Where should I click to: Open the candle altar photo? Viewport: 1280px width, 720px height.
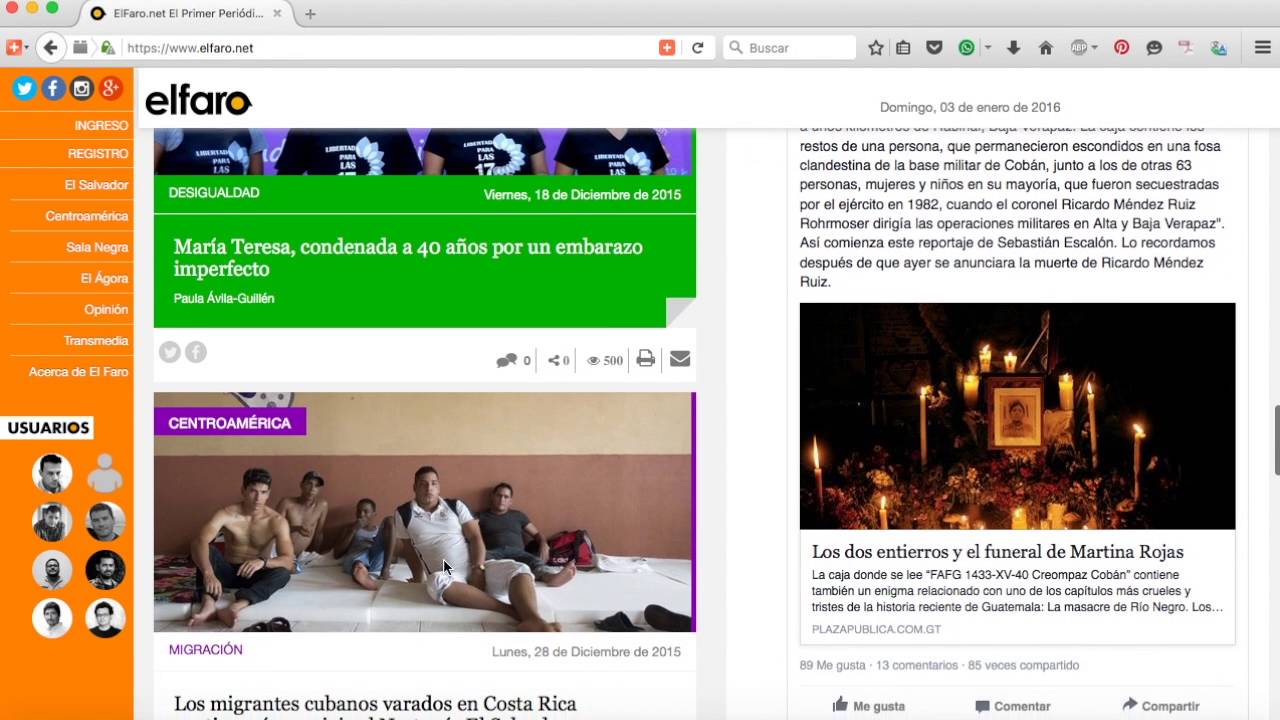(x=1017, y=416)
